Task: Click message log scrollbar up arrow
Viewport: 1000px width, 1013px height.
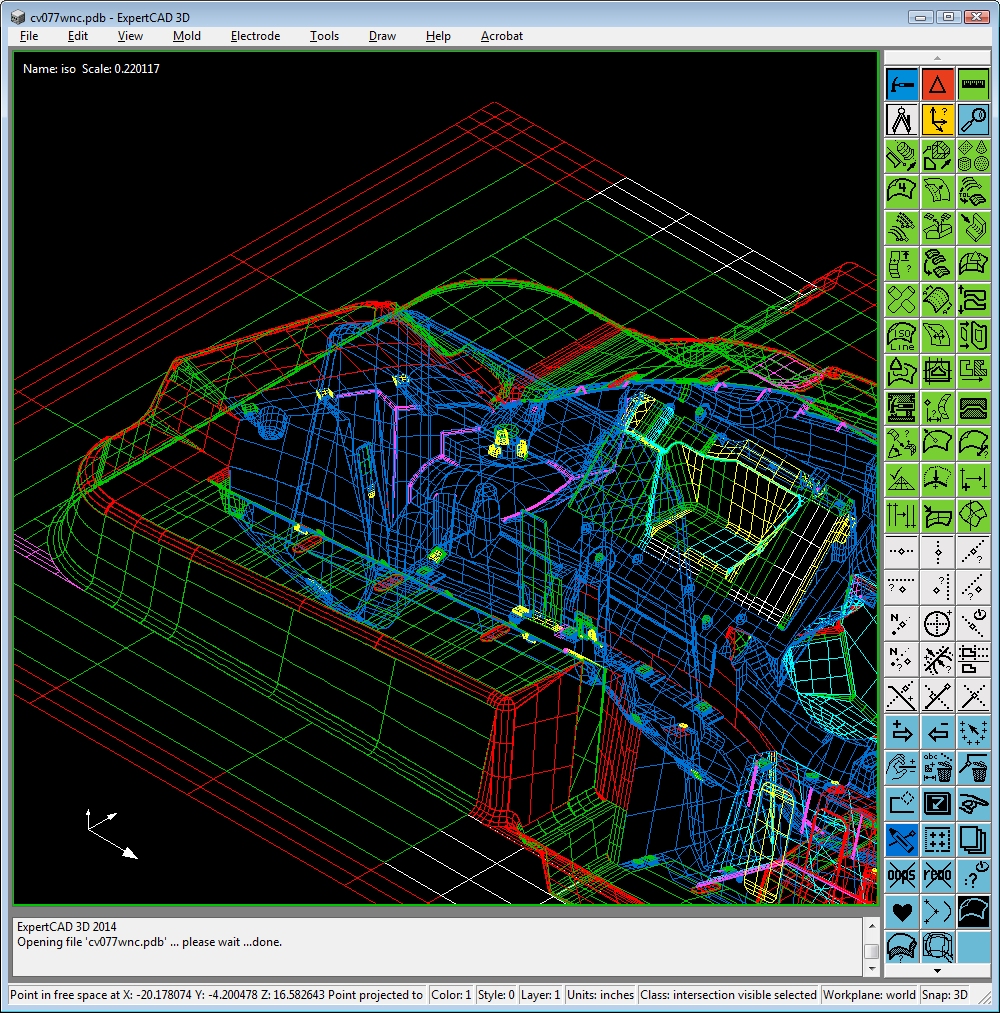Action: click(x=871, y=926)
